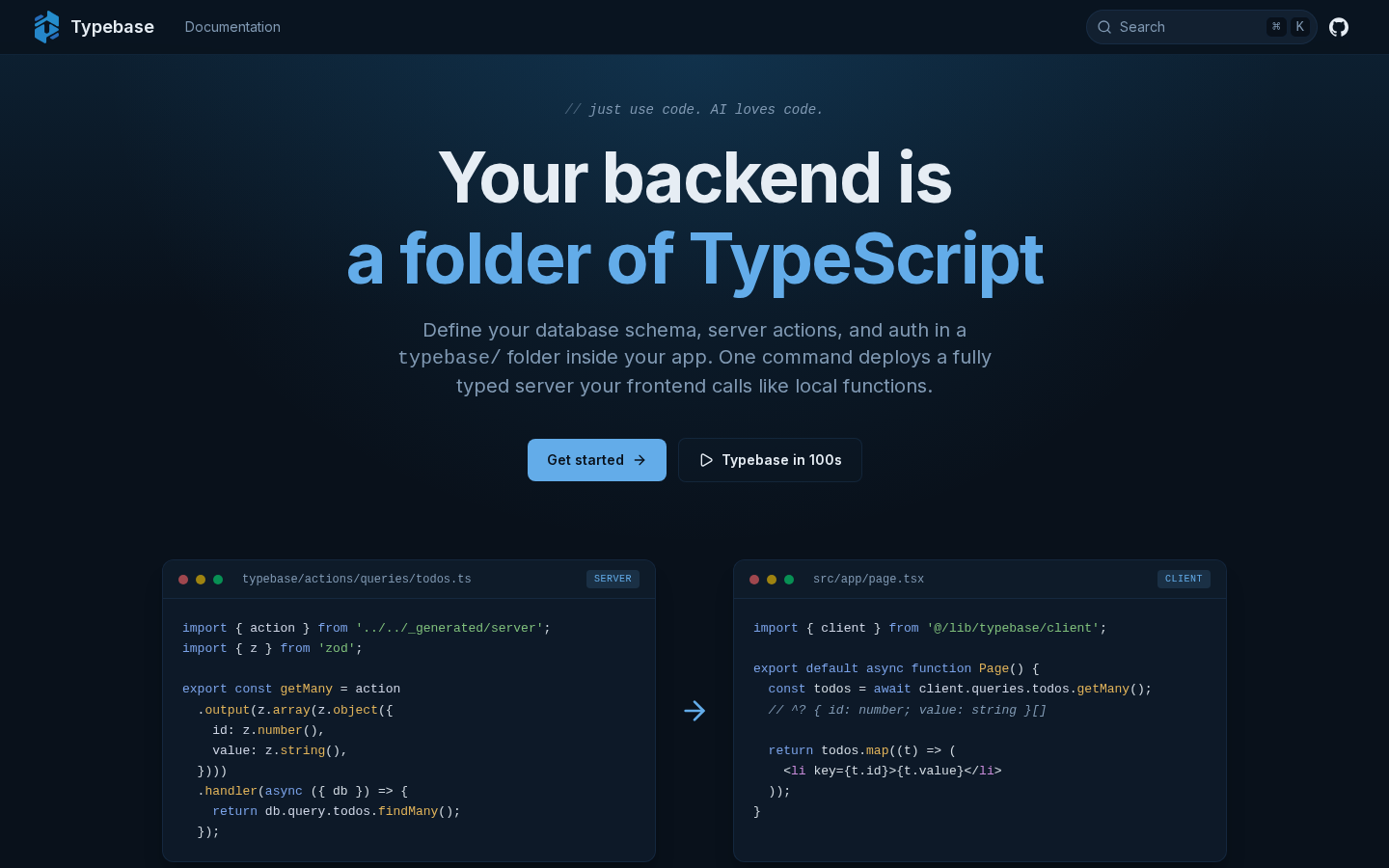Click the play icon in Typebase in 100s
1389x868 pixels.
click(706, 460)
